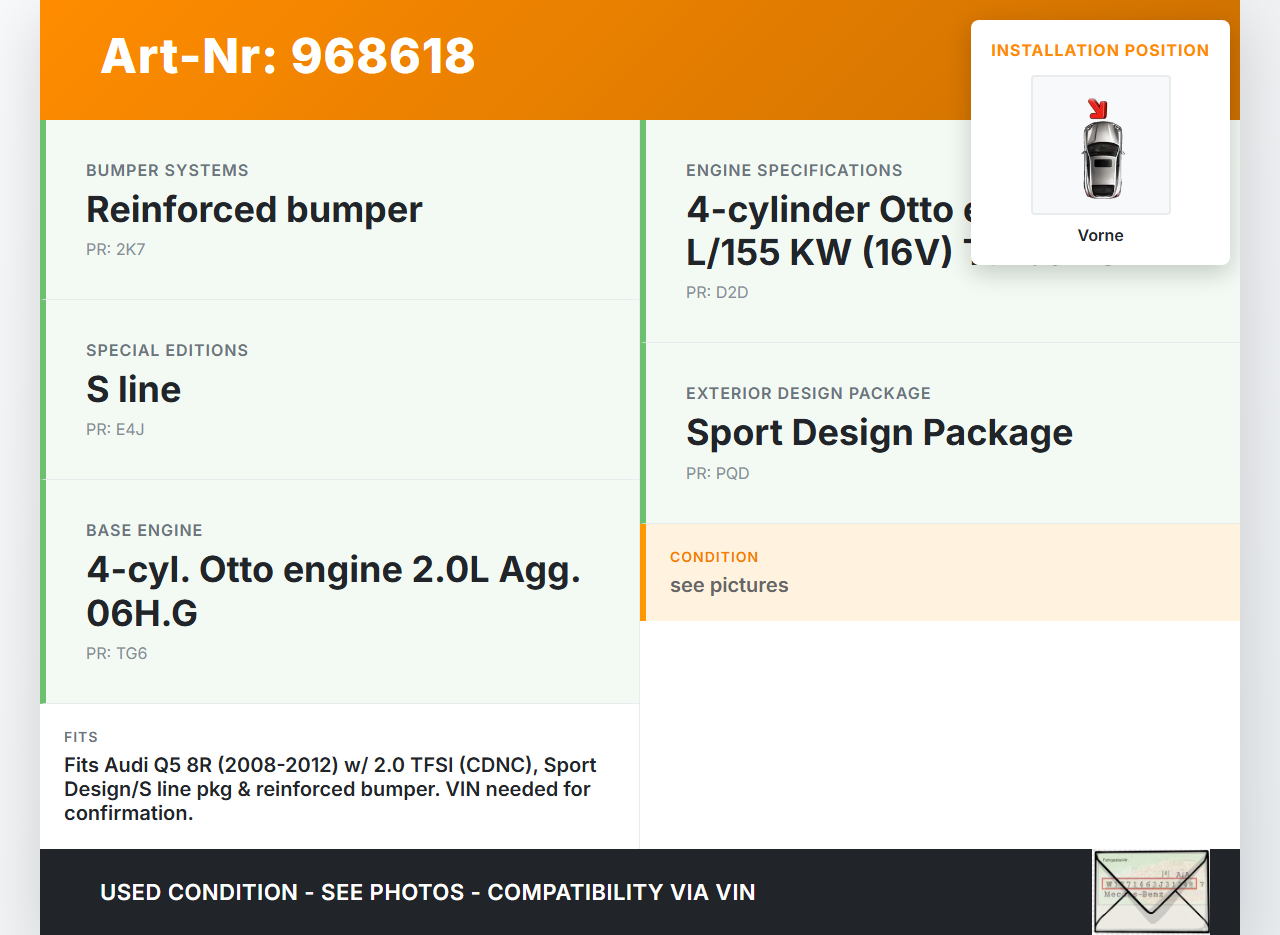Click the PR: E4J code
Viewport: 1280px width, 935px height.
tap(116, 429)
